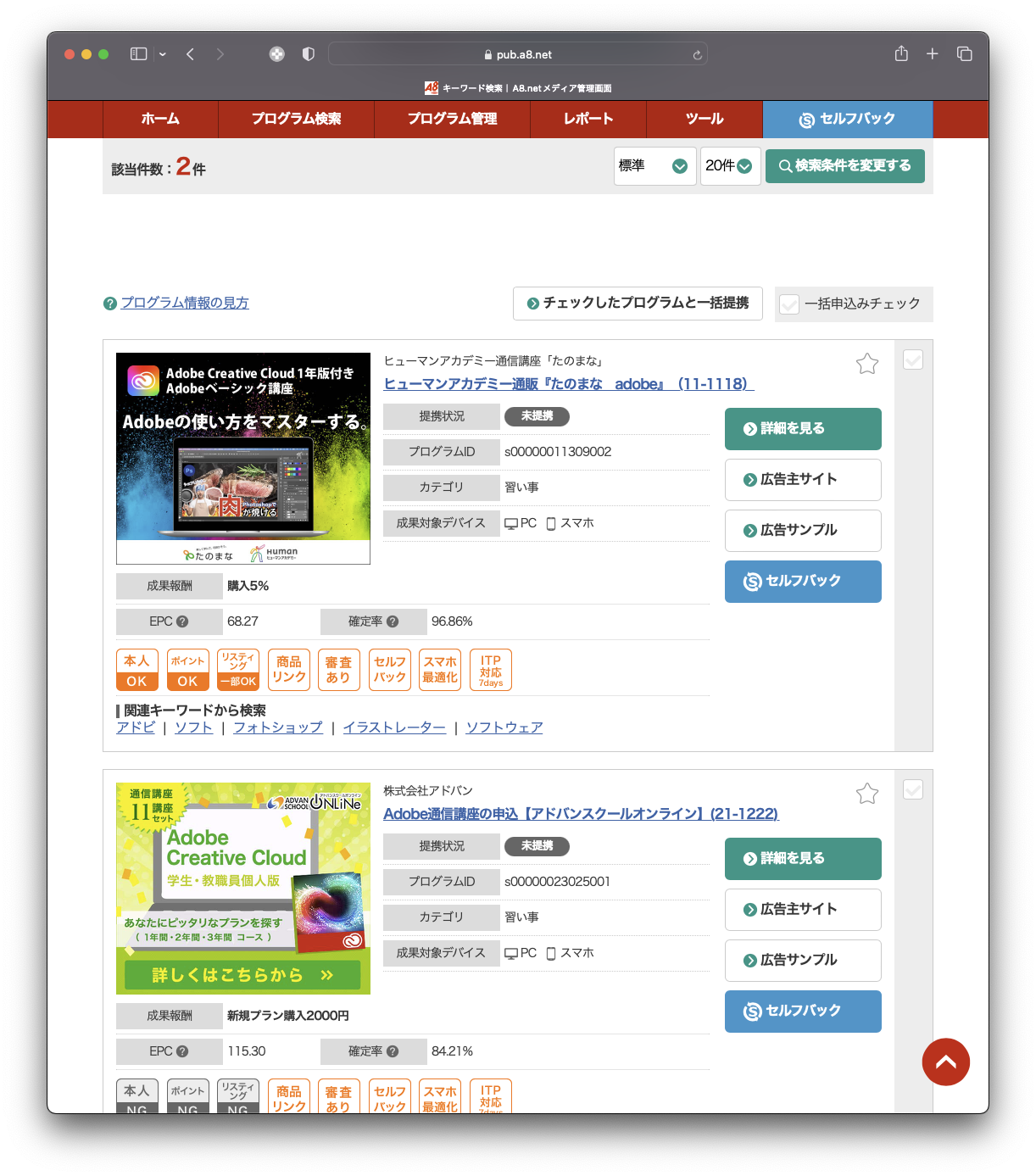
Task: Click the EPC help icon next to 68.27
Action: tap(182, 621)
